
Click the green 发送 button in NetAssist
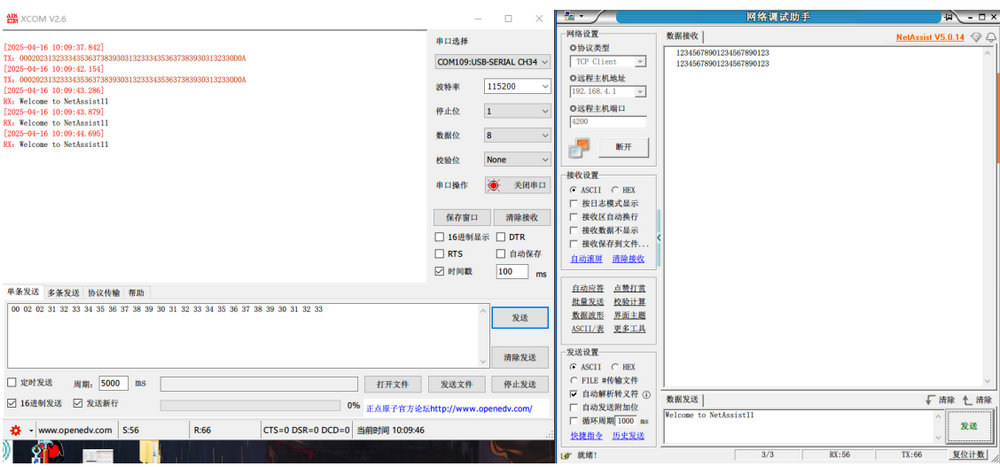pos(968,426)
